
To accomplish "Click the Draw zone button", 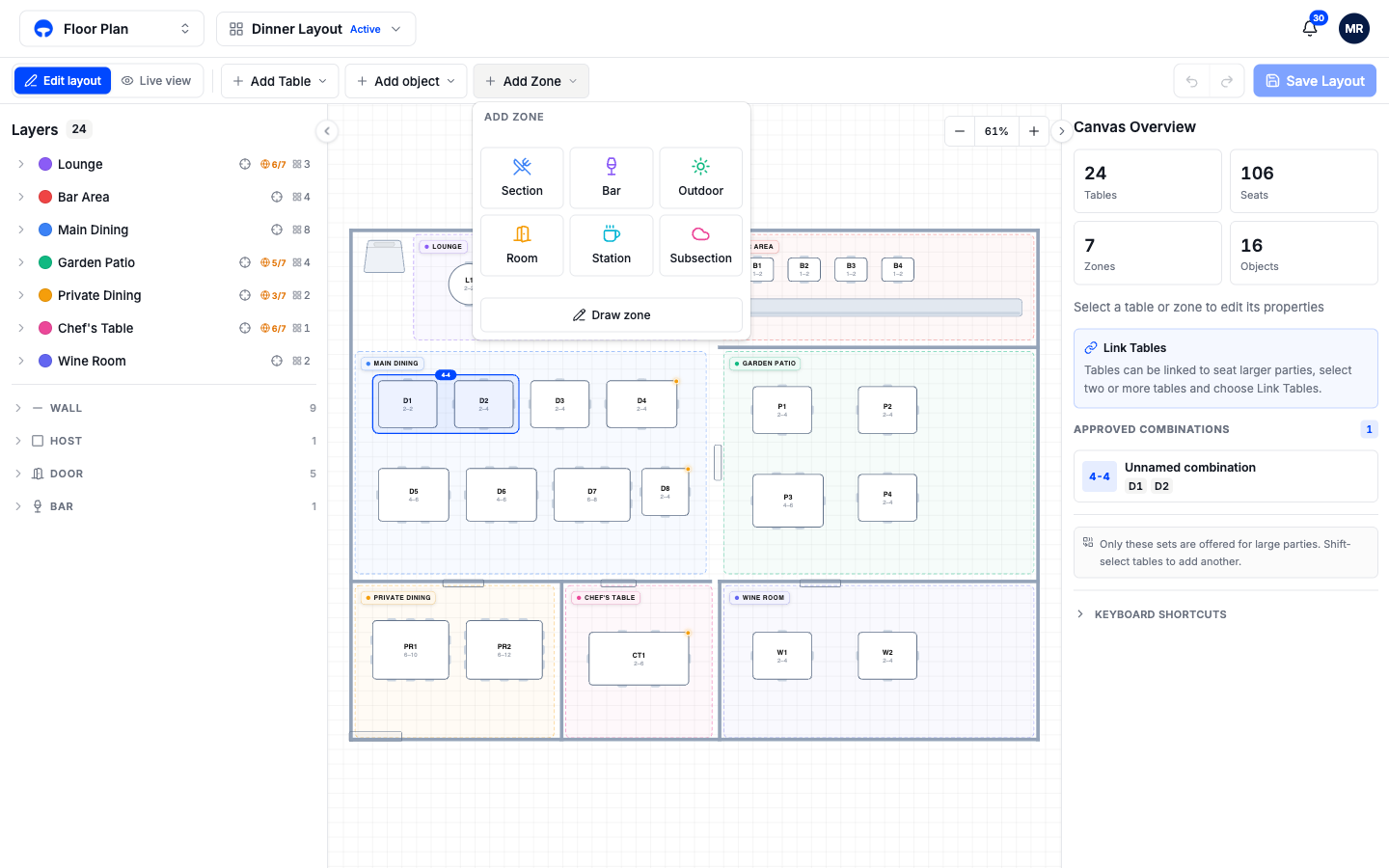I will coord(612,315).
